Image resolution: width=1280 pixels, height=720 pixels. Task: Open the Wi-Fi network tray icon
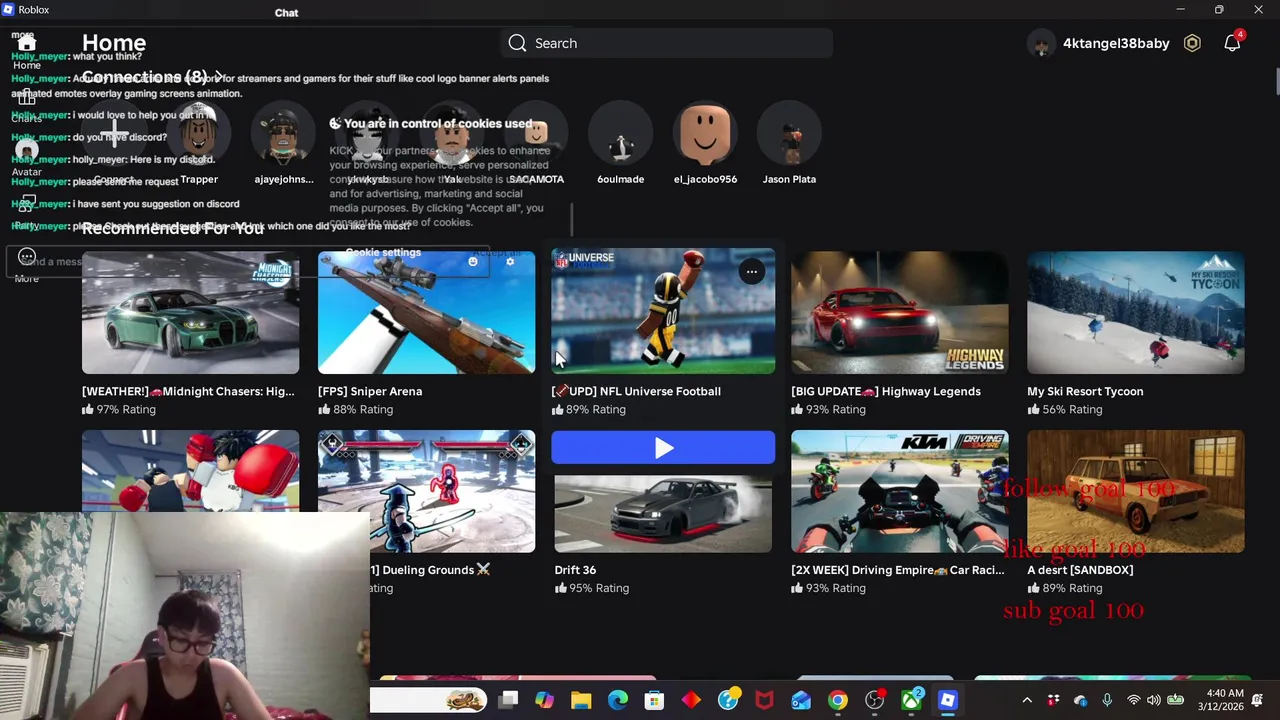coord(1133,700)
